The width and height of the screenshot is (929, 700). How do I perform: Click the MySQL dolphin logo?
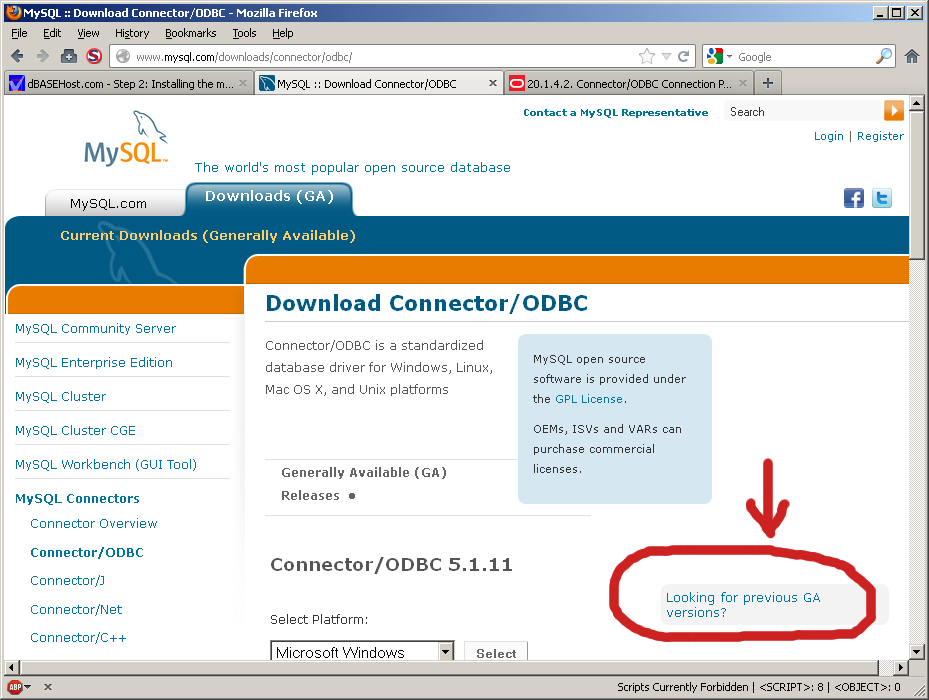126,138
